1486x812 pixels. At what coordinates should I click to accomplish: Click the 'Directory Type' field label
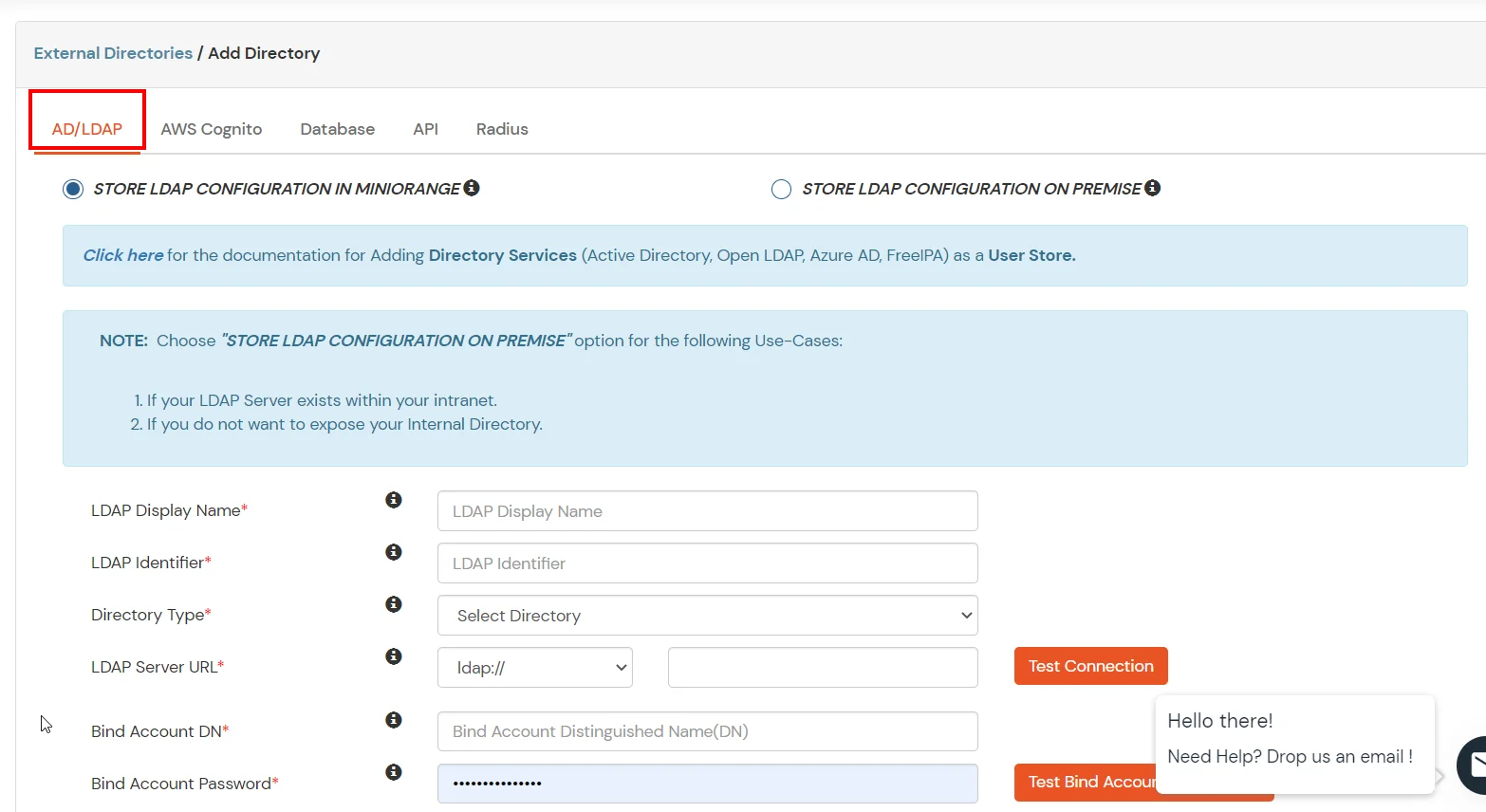point(151,615)
